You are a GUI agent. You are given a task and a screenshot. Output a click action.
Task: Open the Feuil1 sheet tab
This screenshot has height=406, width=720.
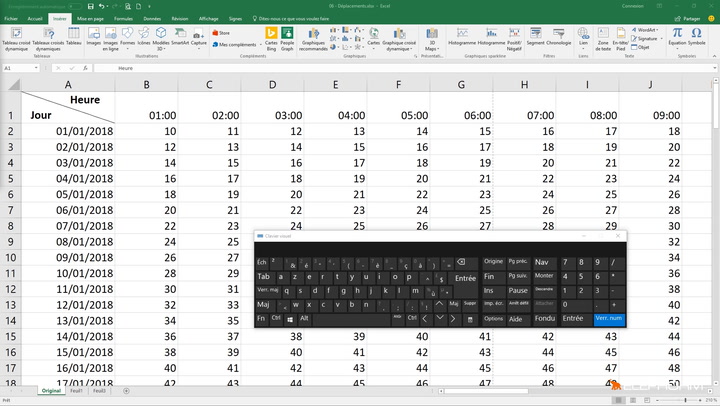76,391
